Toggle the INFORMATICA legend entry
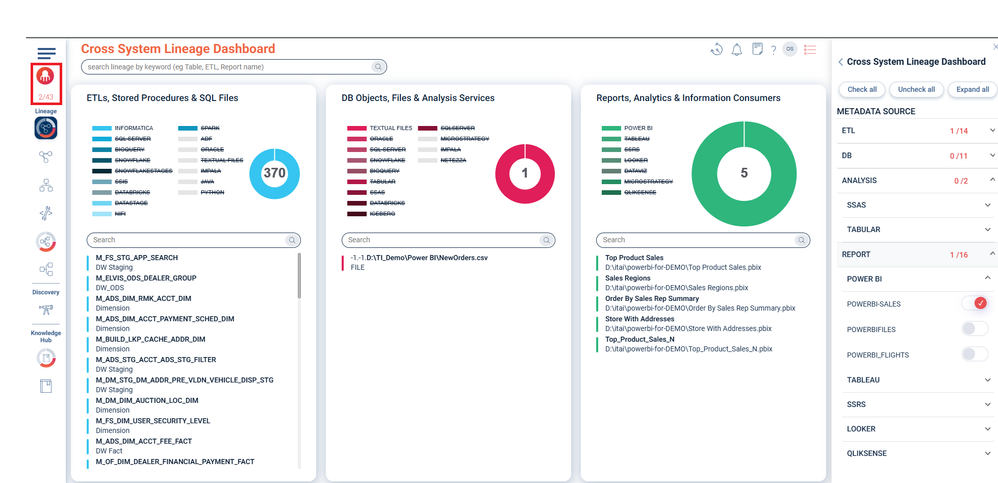Viewport: 998px width, 483px height. pyautogui.click(x=122, y=128)
